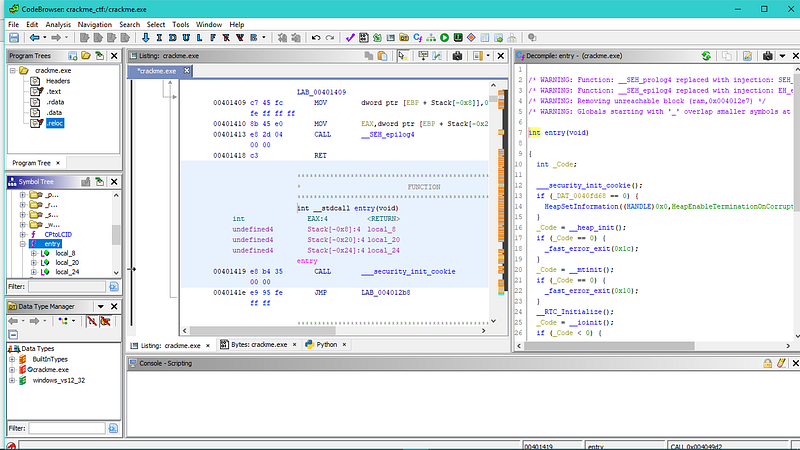The height and width of the screenshot is (450, 800).
Task: Select the .text section in Program Trees
Action: (53, 92)
